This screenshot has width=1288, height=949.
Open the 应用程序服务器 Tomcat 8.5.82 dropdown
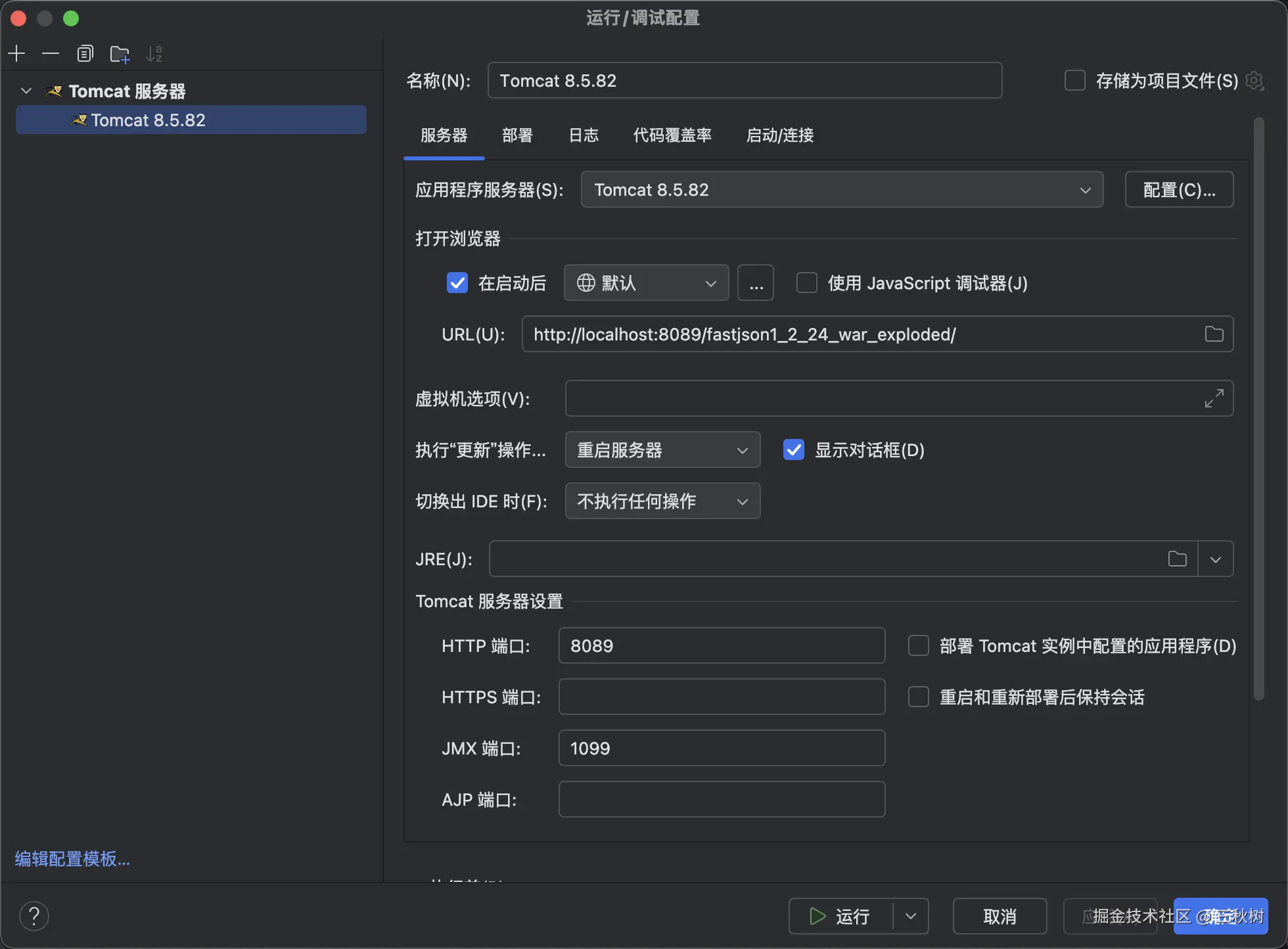[x=841, y=190]
